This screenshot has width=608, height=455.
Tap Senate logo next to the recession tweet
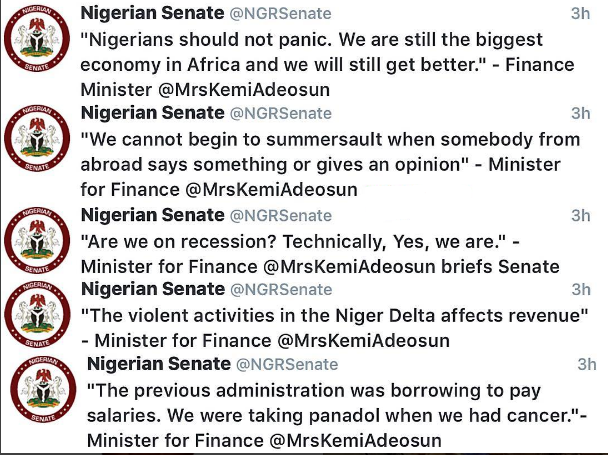(x=37, y=240)
